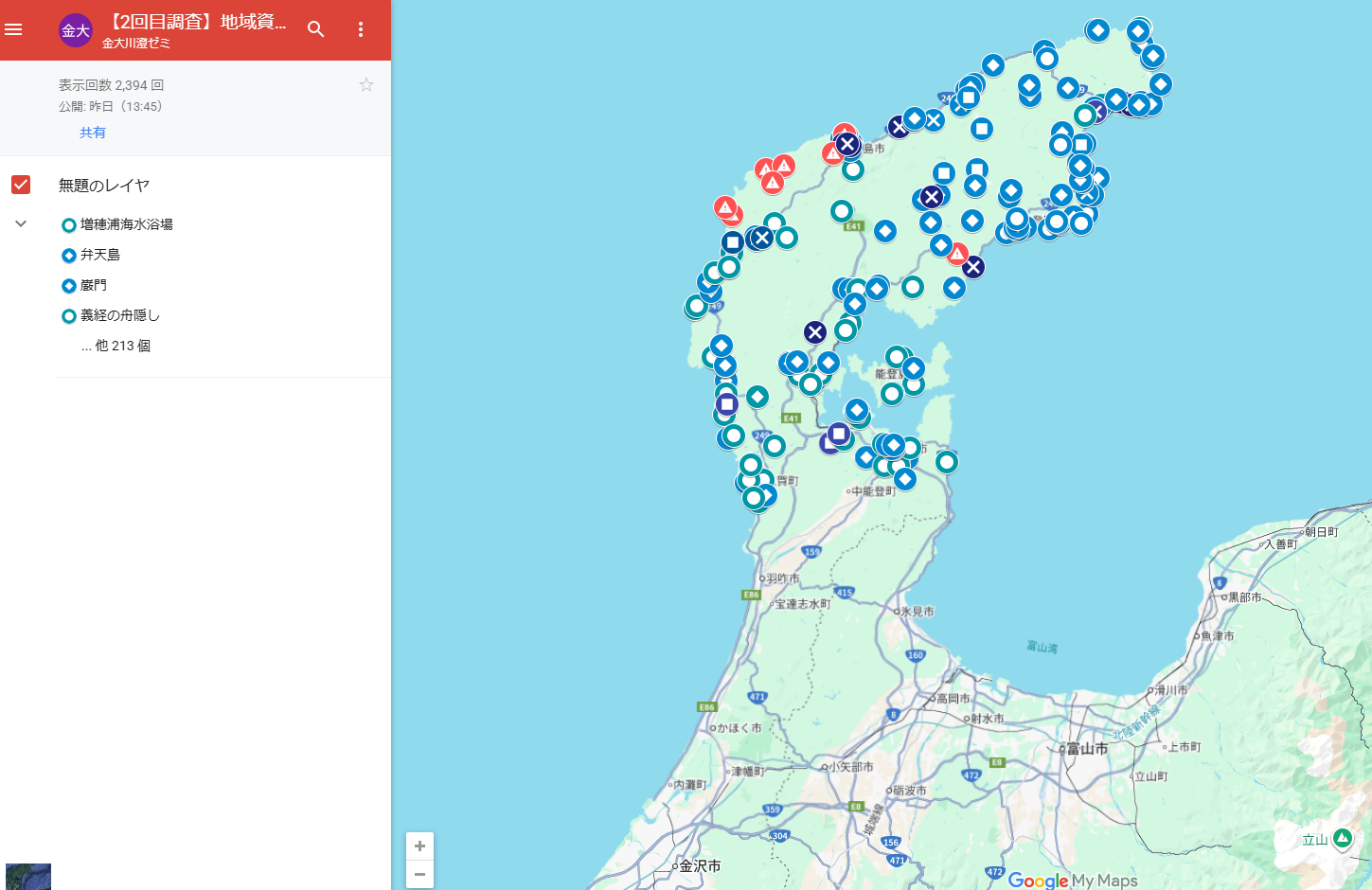Open the hamburger main menu

pos(14,29)
